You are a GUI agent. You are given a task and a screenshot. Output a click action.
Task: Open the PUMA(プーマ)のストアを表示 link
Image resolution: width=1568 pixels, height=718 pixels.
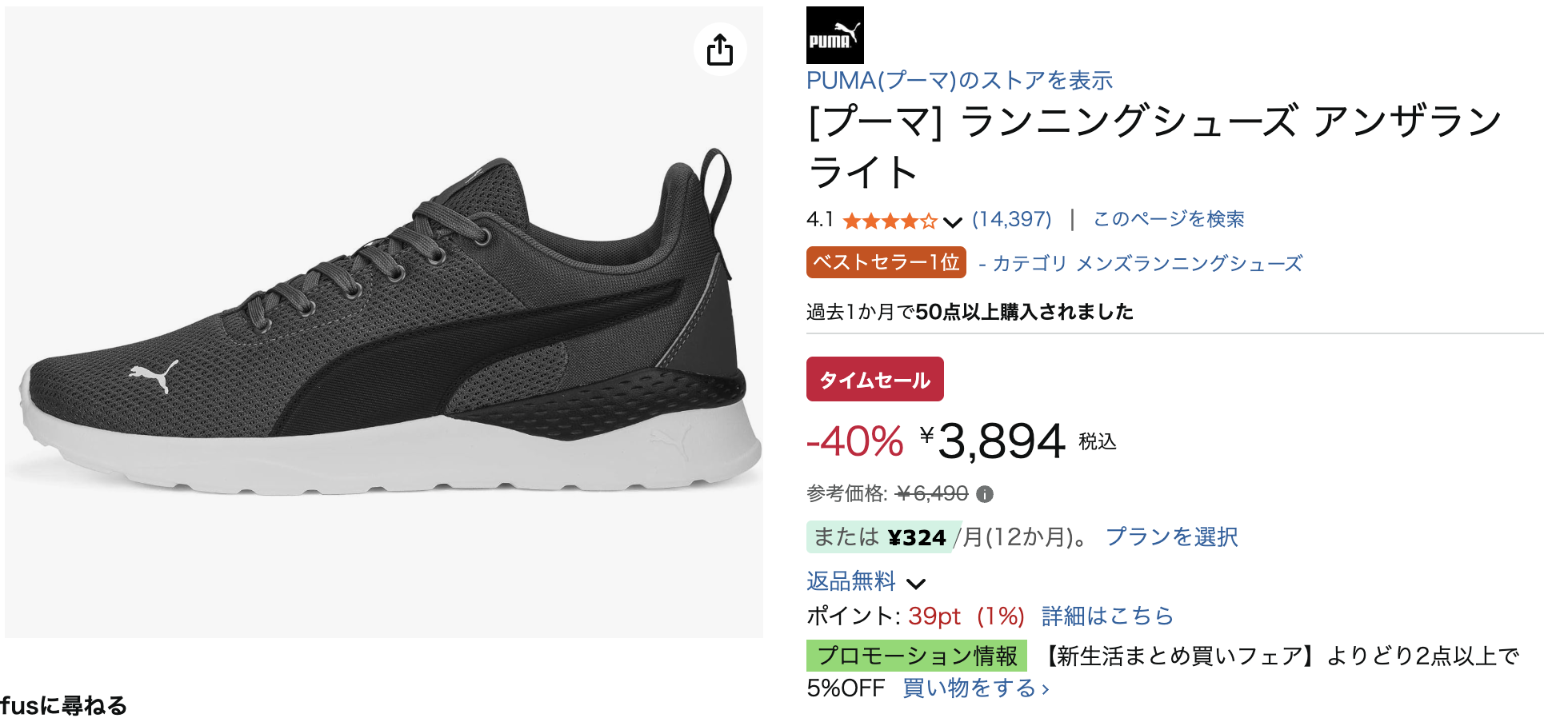click(x=959, y=81)
